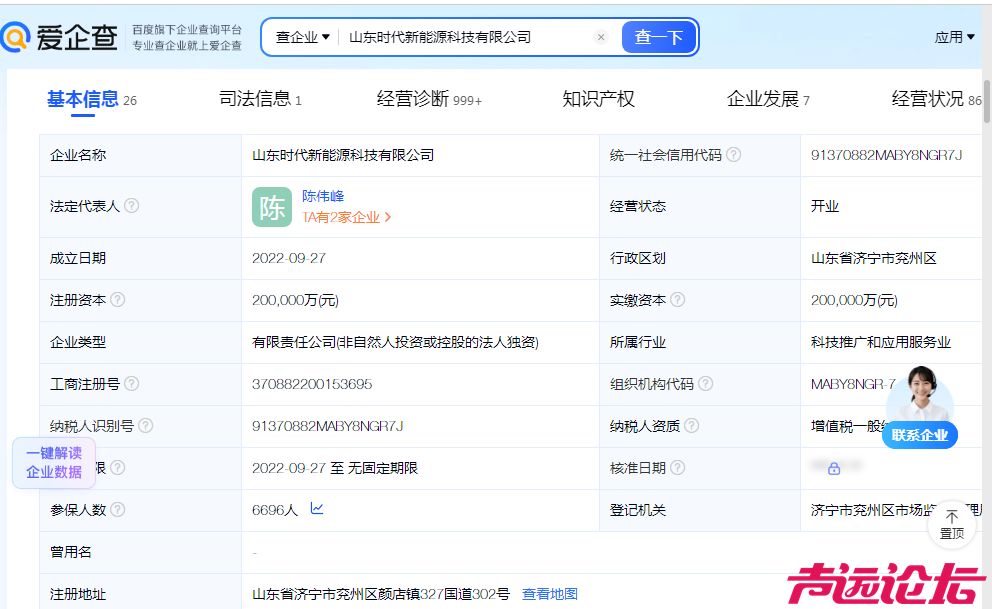
Task: Switch to the 企业发展 tab
Action: (x=768, y=99)
